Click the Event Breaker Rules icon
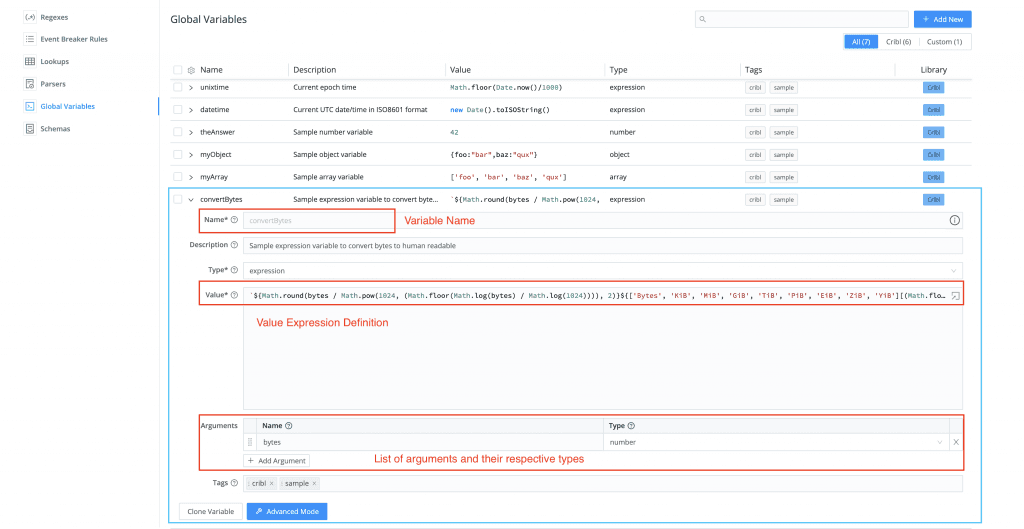The image size is (1024, 529). point(30,39)
